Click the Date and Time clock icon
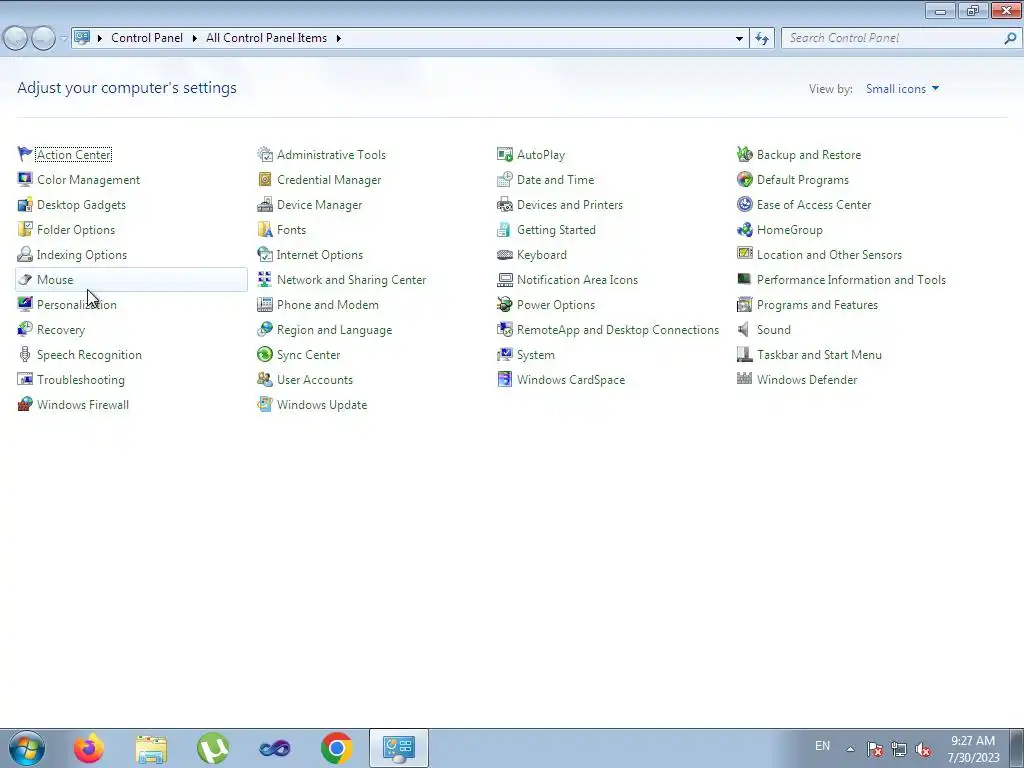 point(505,179)
